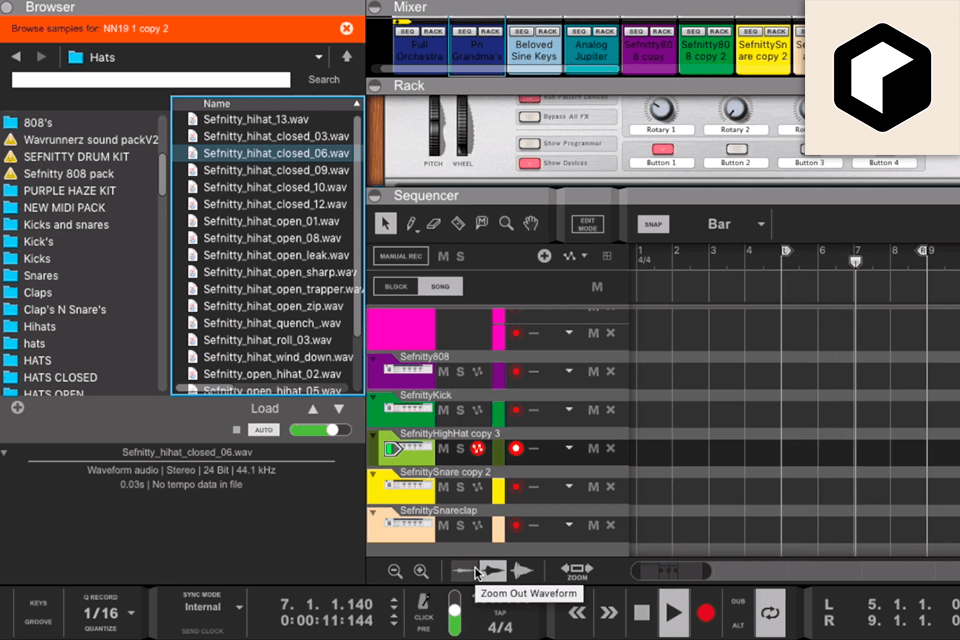Click the Load button in the browser
The image size is (960, 640).
point(264,408)
